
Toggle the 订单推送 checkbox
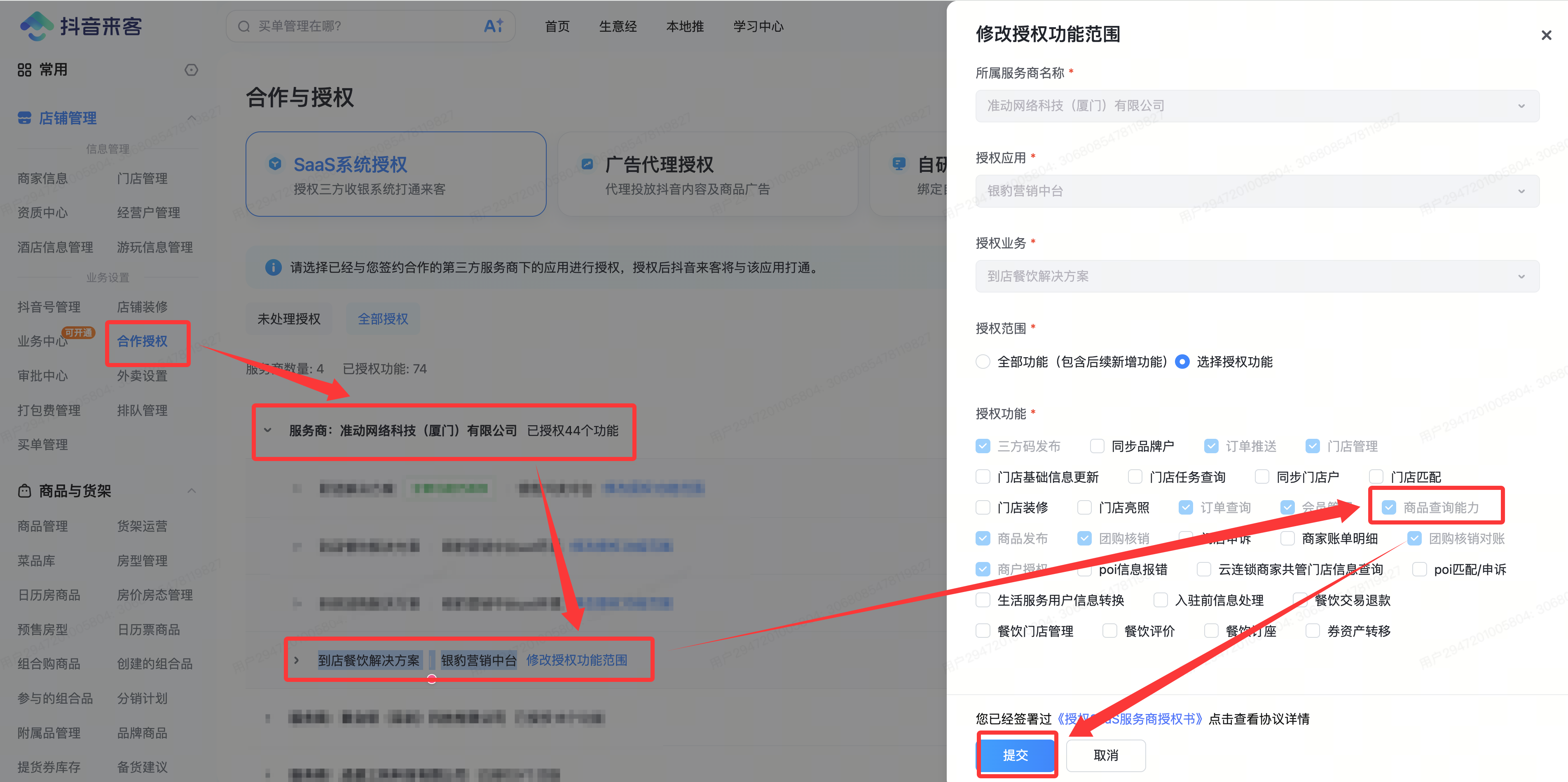[x=1211, y=446]
